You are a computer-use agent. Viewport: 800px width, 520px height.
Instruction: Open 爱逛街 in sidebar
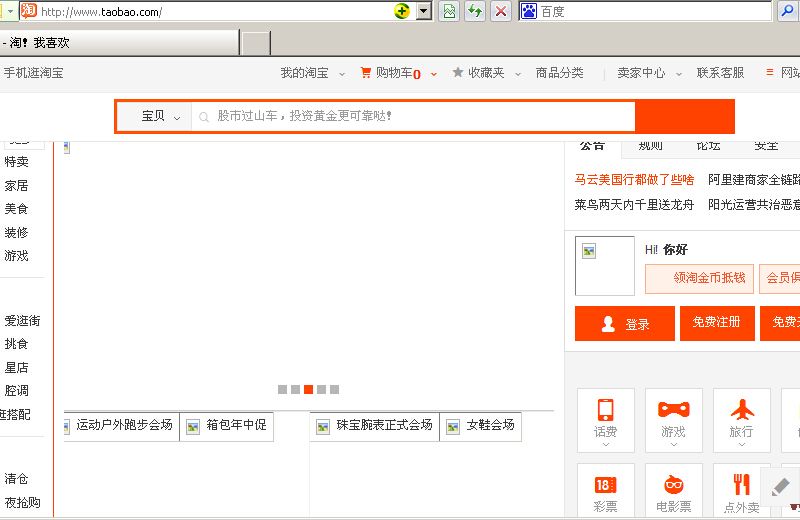pyautogui.click(x=22, y=321)
